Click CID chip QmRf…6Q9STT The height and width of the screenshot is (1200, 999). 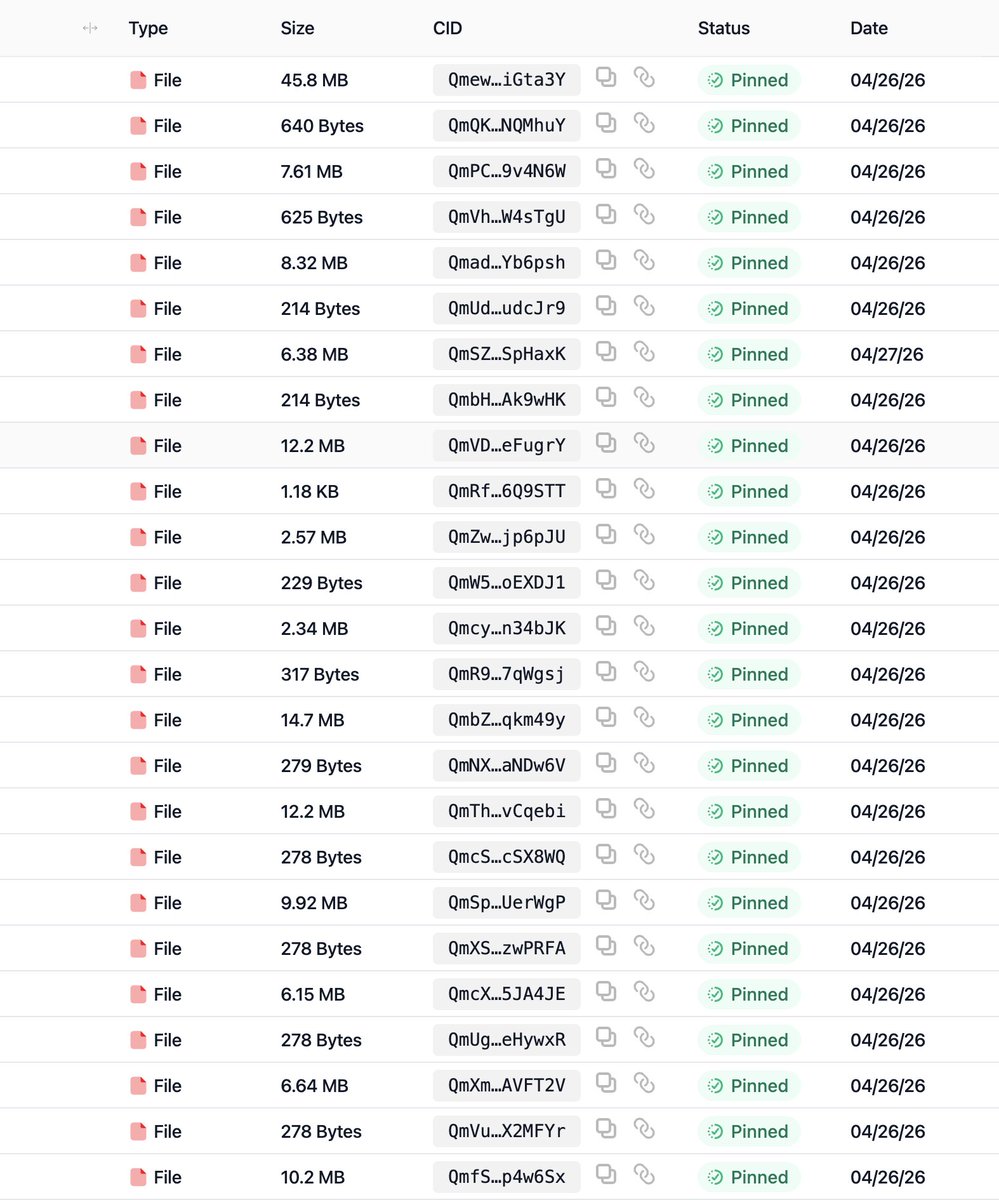coord(507,491)
